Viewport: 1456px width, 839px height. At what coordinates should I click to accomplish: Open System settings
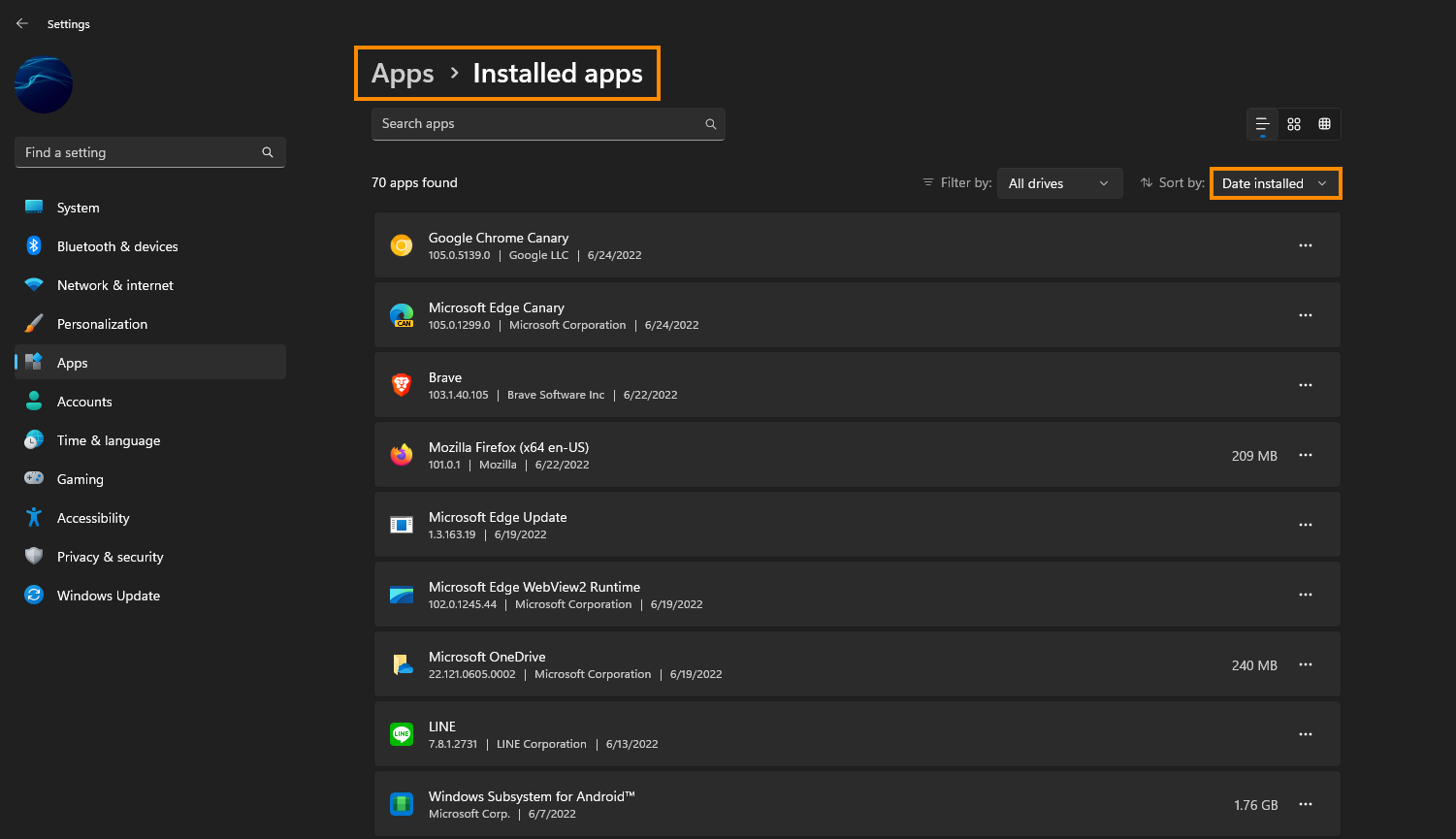click(x=150, y=208)
